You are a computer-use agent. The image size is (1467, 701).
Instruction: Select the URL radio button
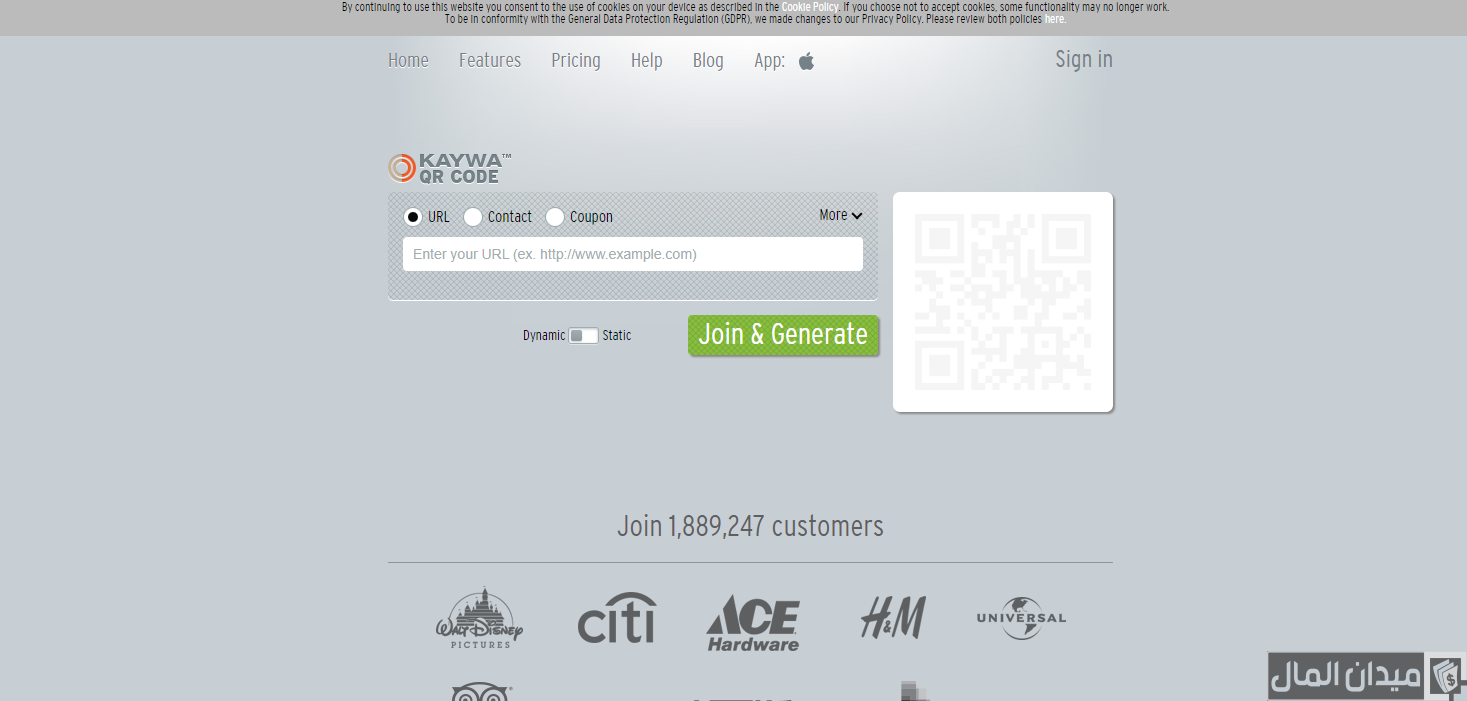[x=413, y=217]
